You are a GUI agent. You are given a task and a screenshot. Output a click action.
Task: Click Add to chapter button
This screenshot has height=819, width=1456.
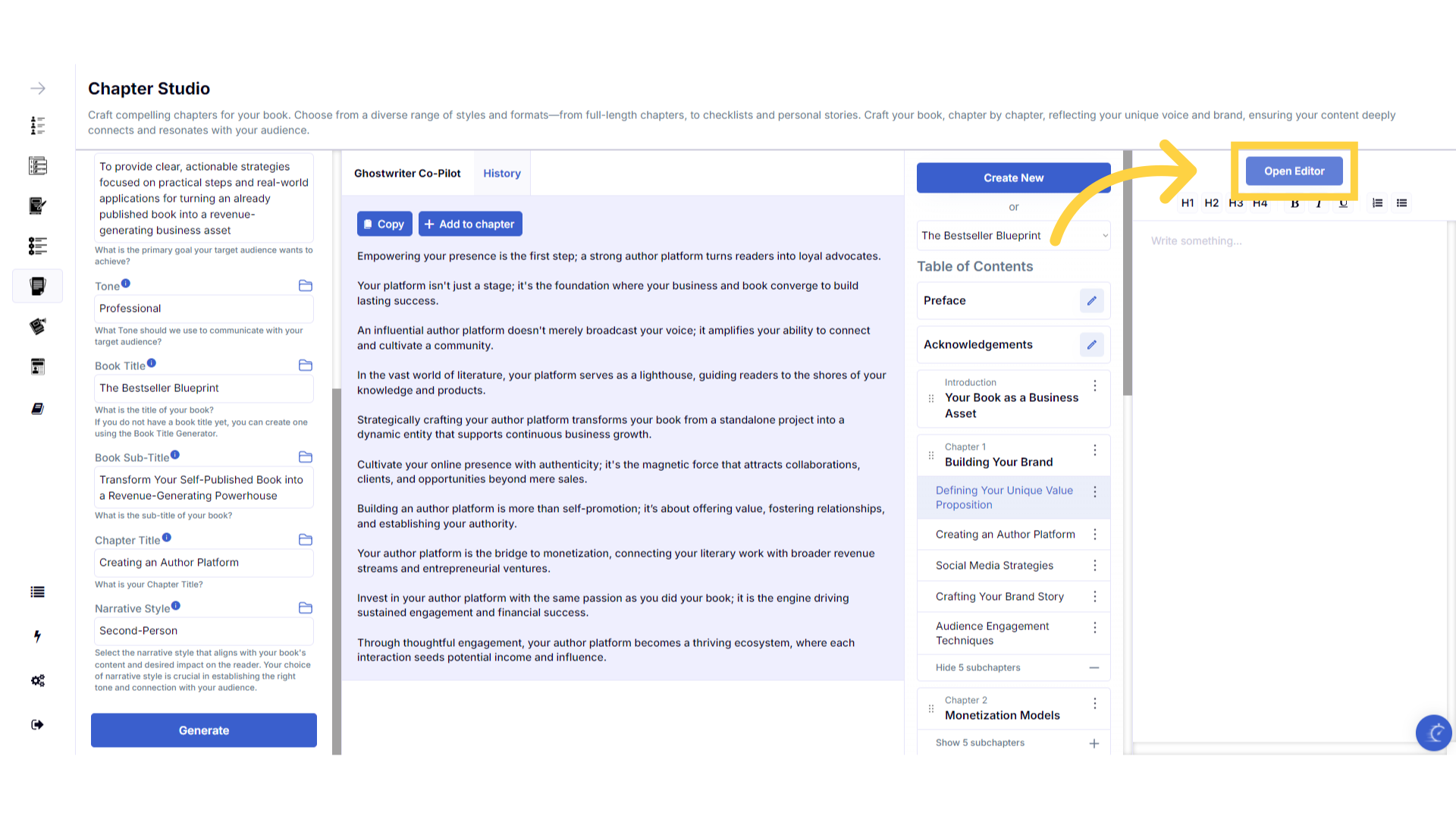[469, 224]
